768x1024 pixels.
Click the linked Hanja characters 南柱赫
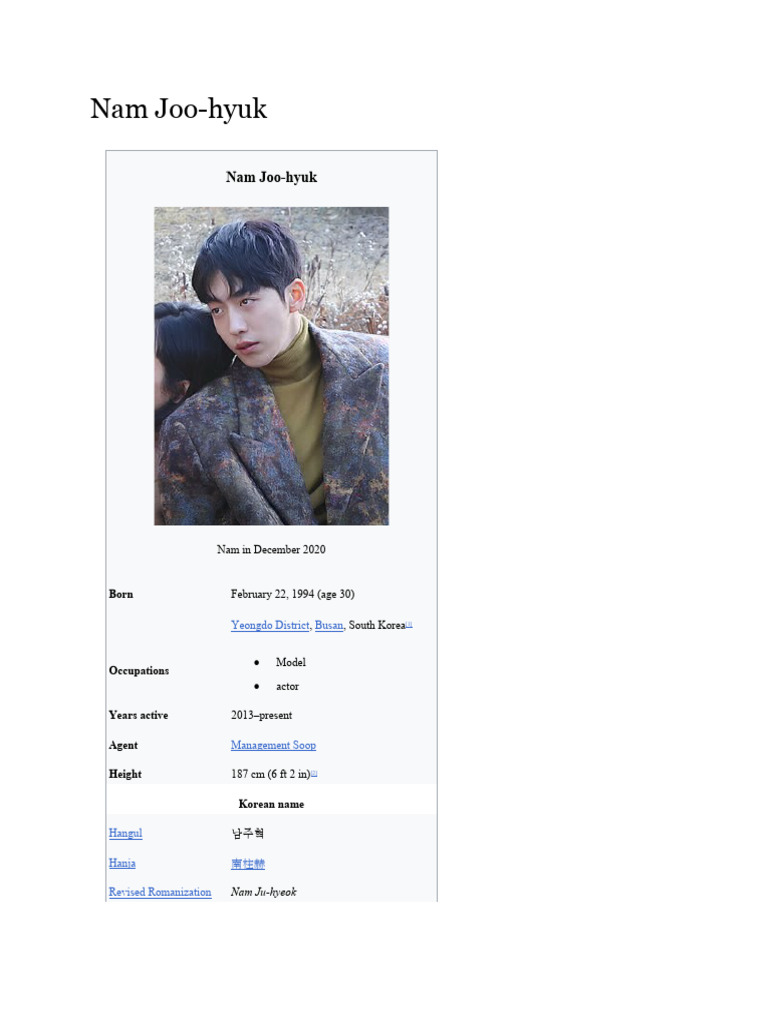tap(248, 864)
